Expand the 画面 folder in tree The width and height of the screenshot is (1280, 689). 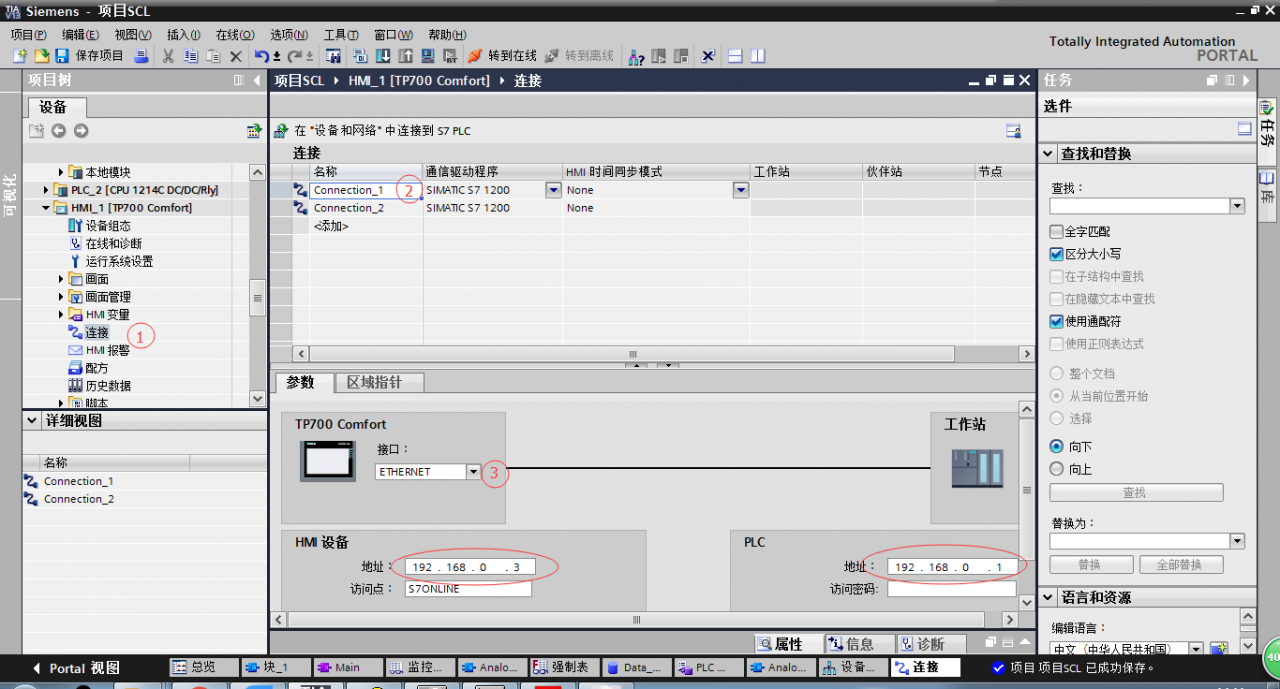(x=61, y=279)
